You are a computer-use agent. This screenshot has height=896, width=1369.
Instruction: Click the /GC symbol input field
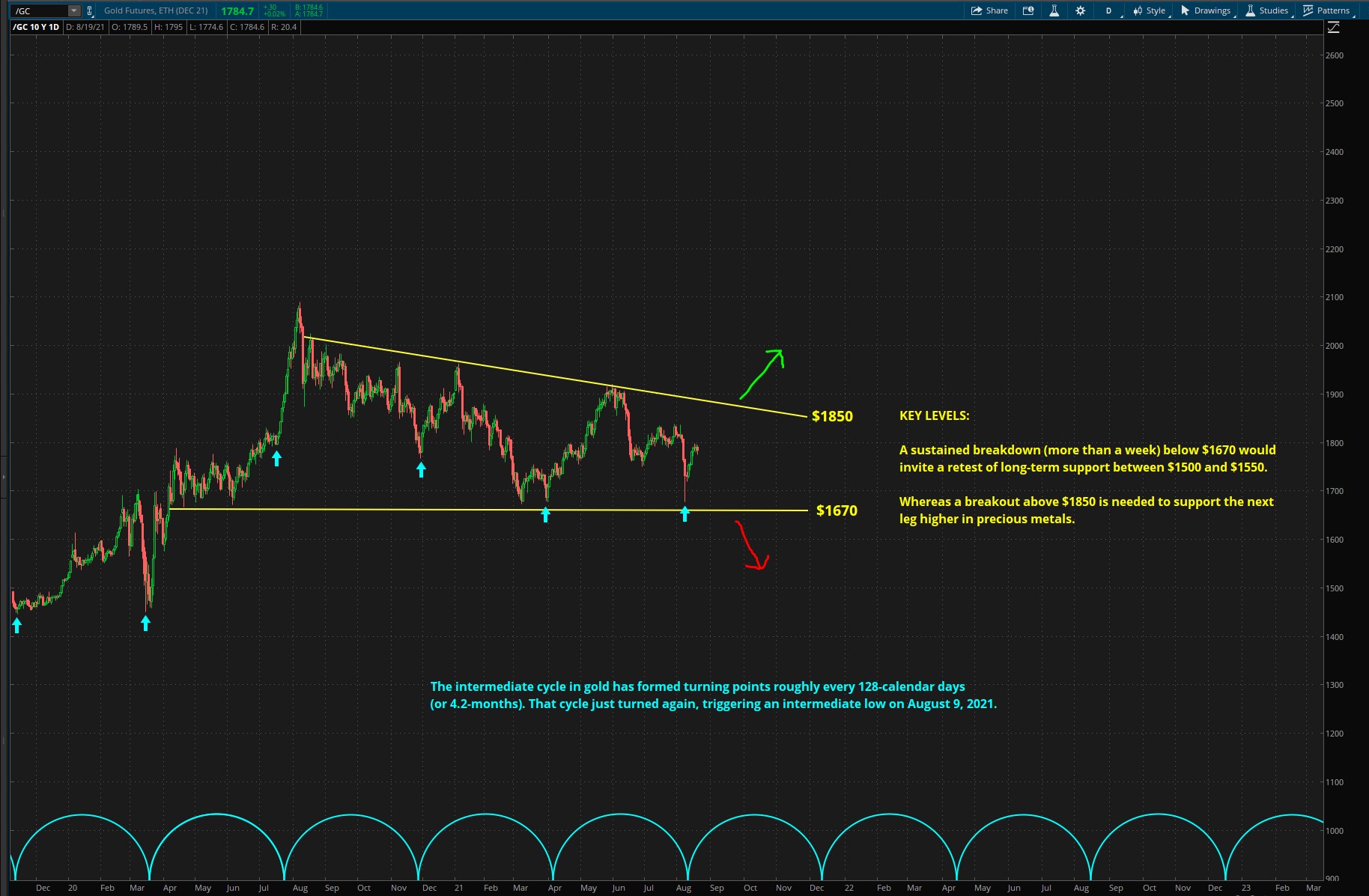(40, 11)
